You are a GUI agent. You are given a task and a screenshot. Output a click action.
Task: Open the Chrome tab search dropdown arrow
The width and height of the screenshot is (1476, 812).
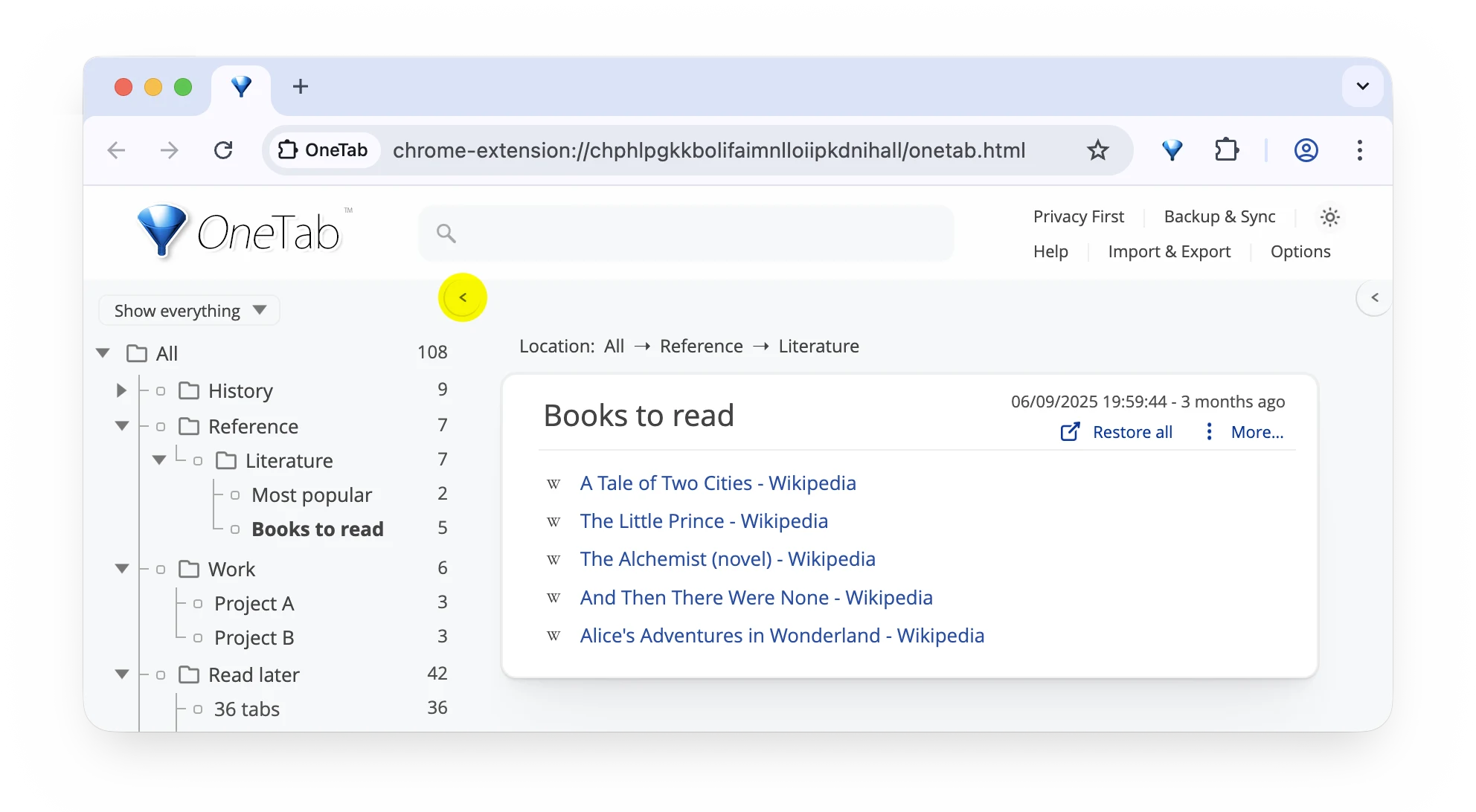click(1362, 86)
